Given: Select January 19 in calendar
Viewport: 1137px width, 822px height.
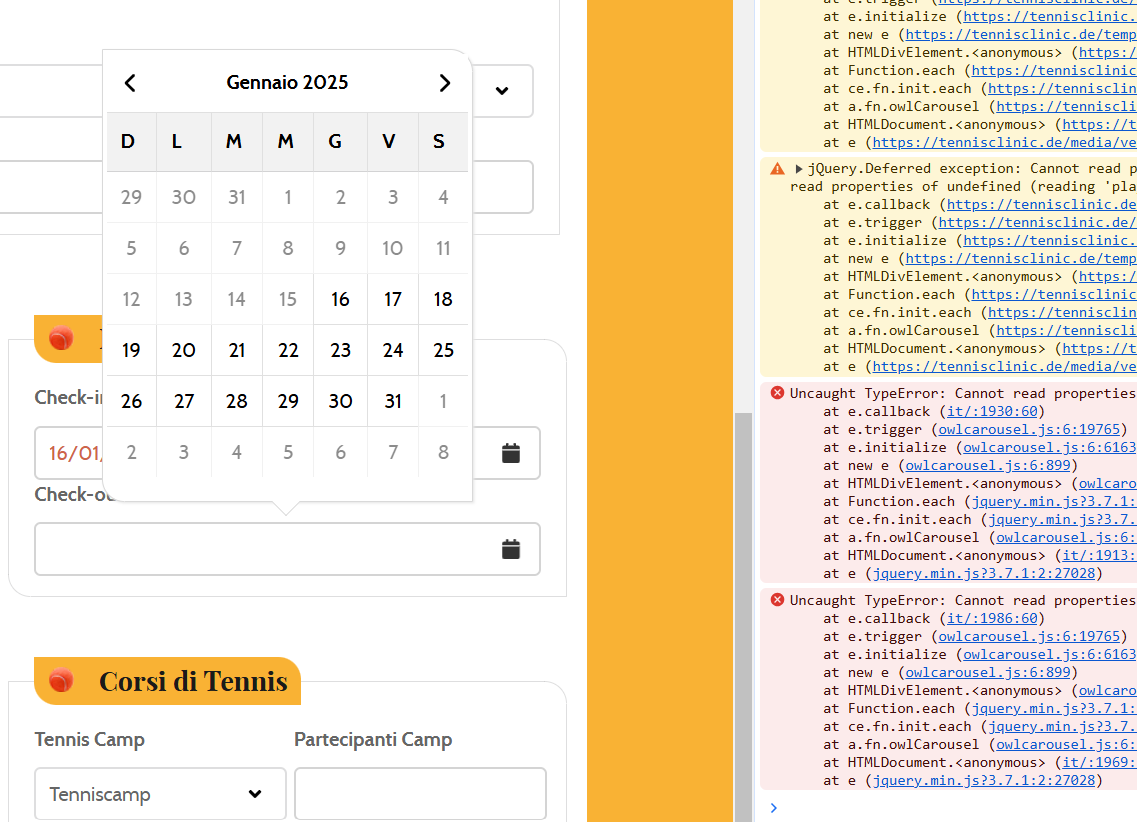Looking at the screenshot, I should coord(131,350).
